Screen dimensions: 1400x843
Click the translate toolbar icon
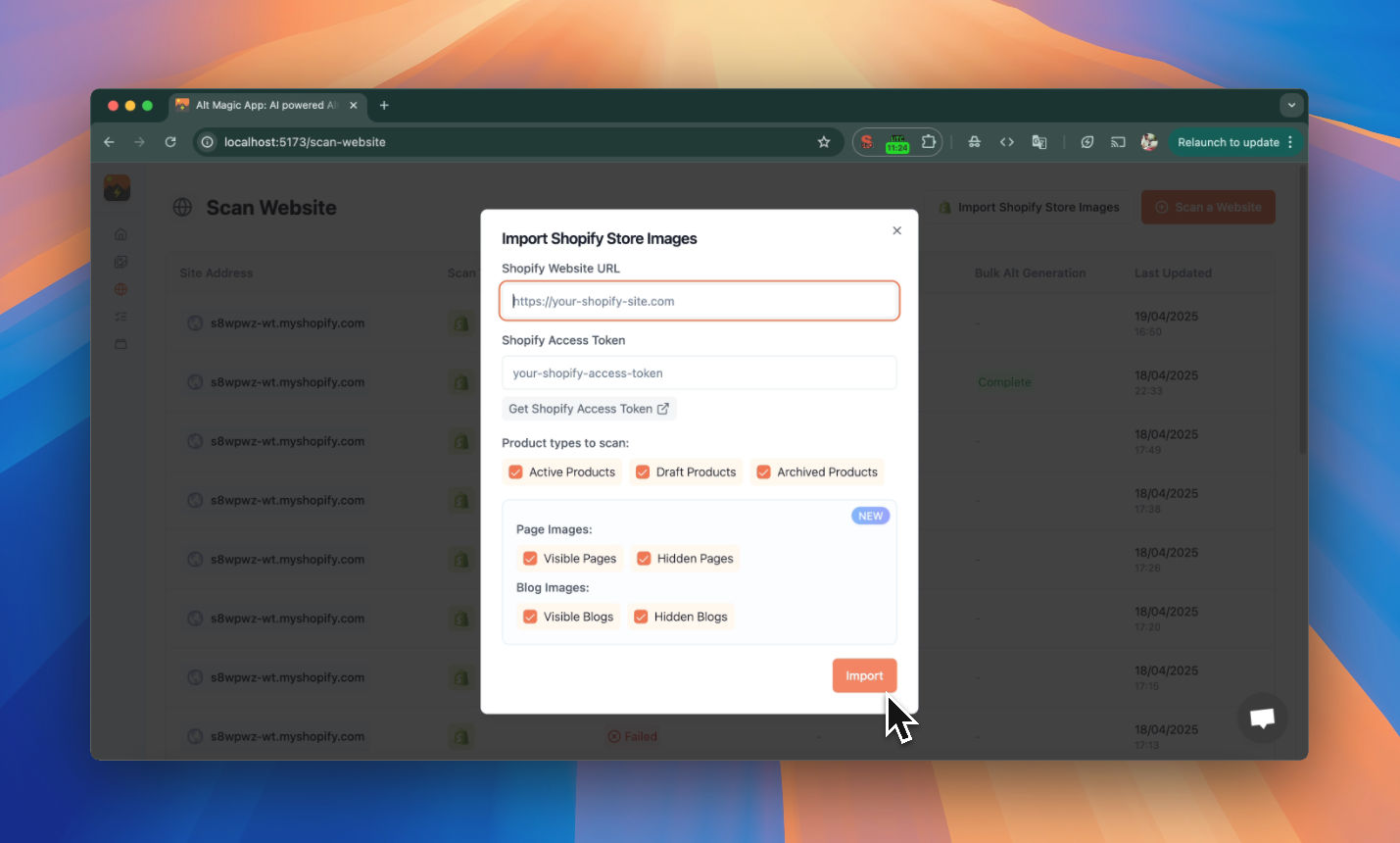click(1039, 142)
